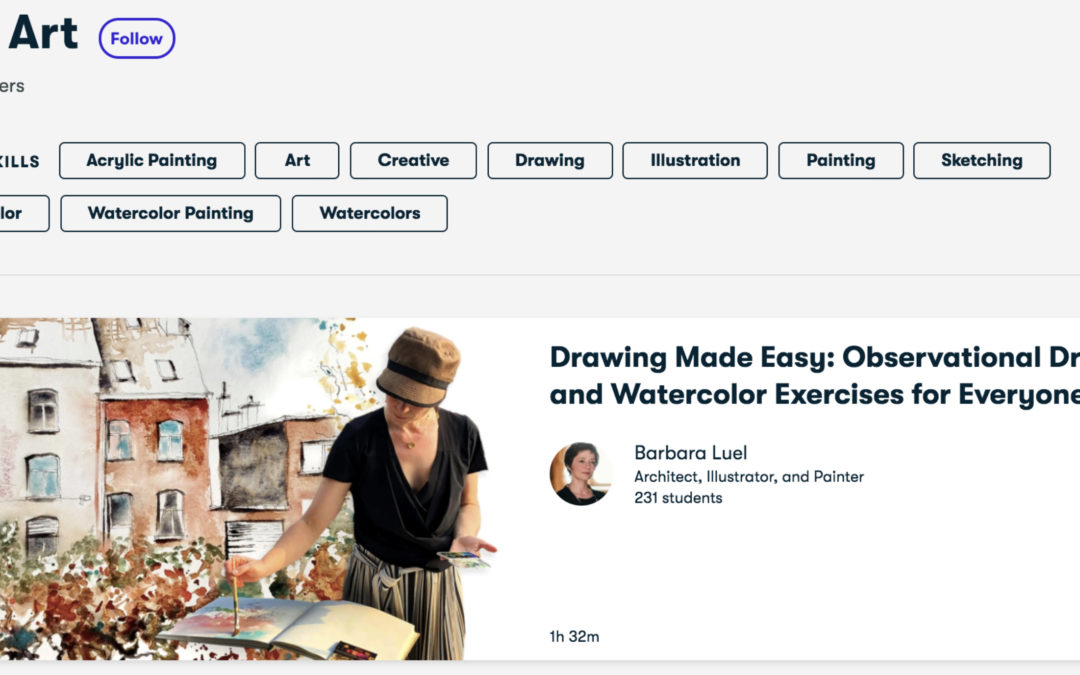
Task: Filter by the Creative skill tag
Action: point(413,160)
